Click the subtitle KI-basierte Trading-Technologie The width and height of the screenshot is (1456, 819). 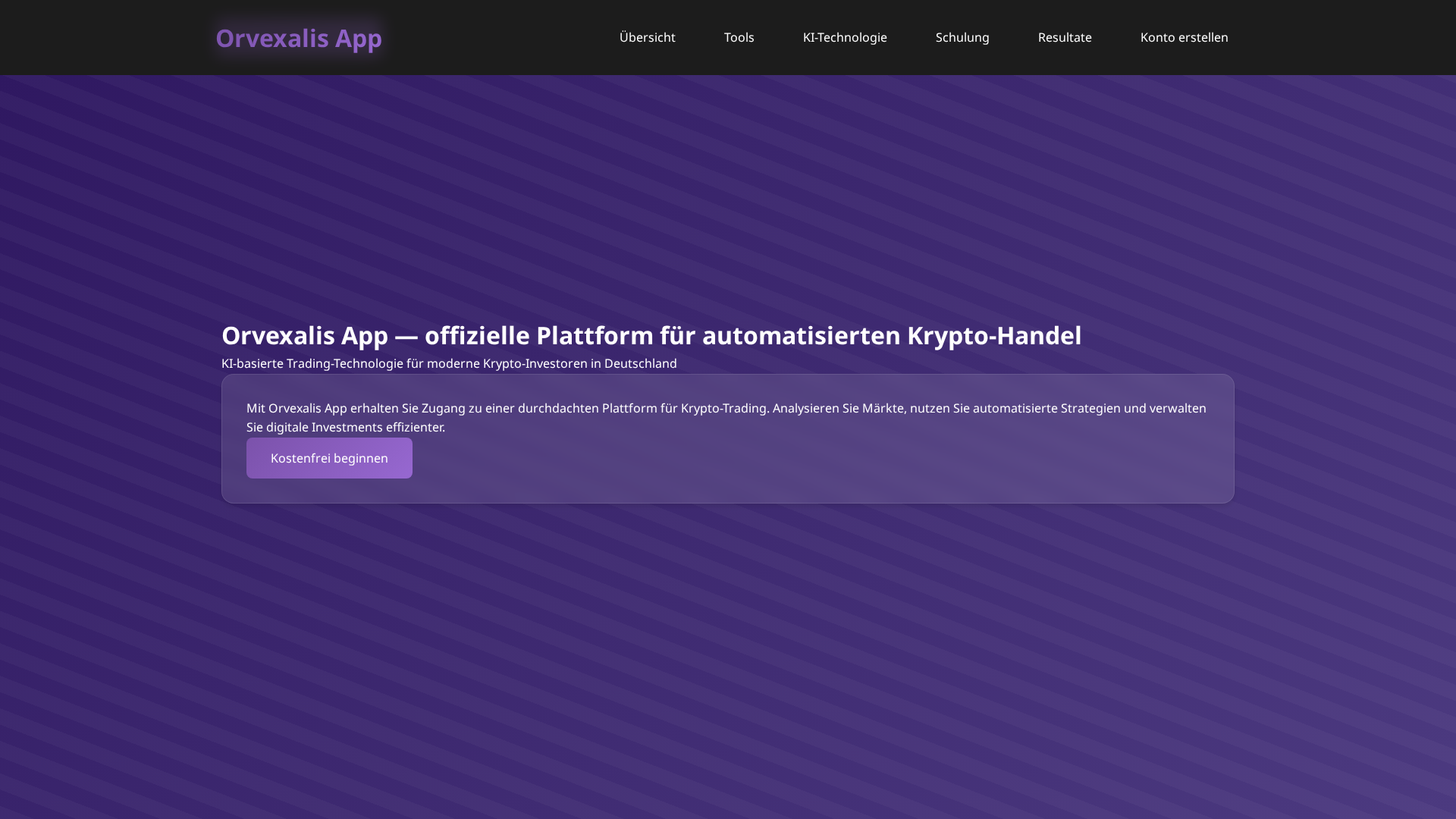click(x=449, y=363)
